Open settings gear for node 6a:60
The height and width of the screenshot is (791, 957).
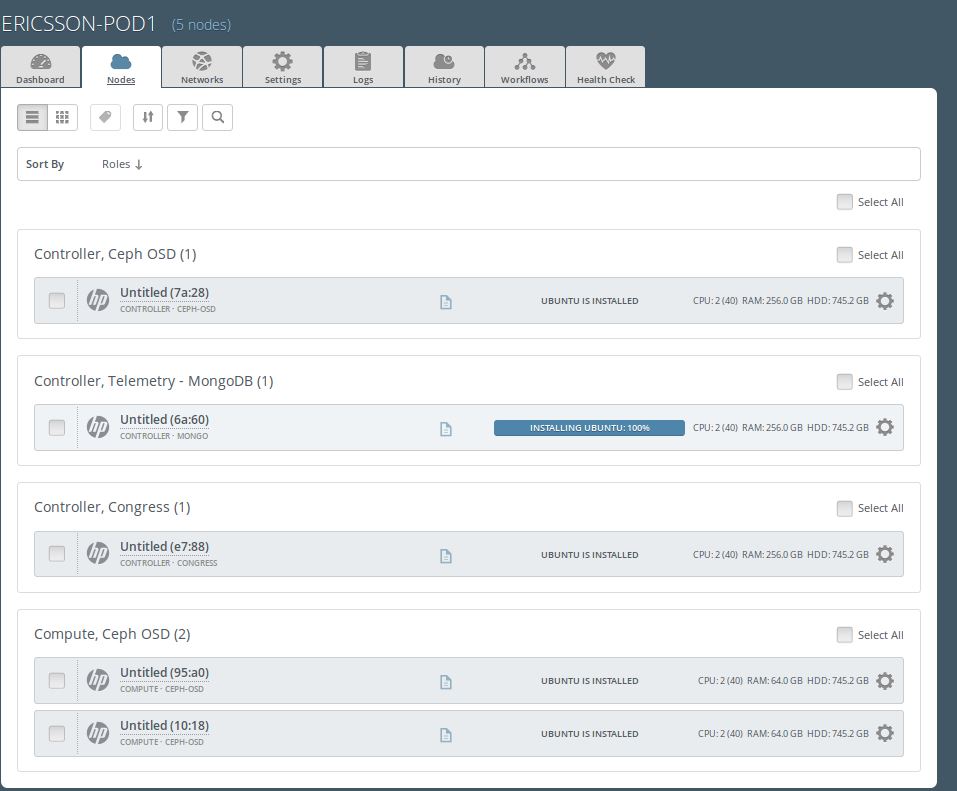pos(884,427)
